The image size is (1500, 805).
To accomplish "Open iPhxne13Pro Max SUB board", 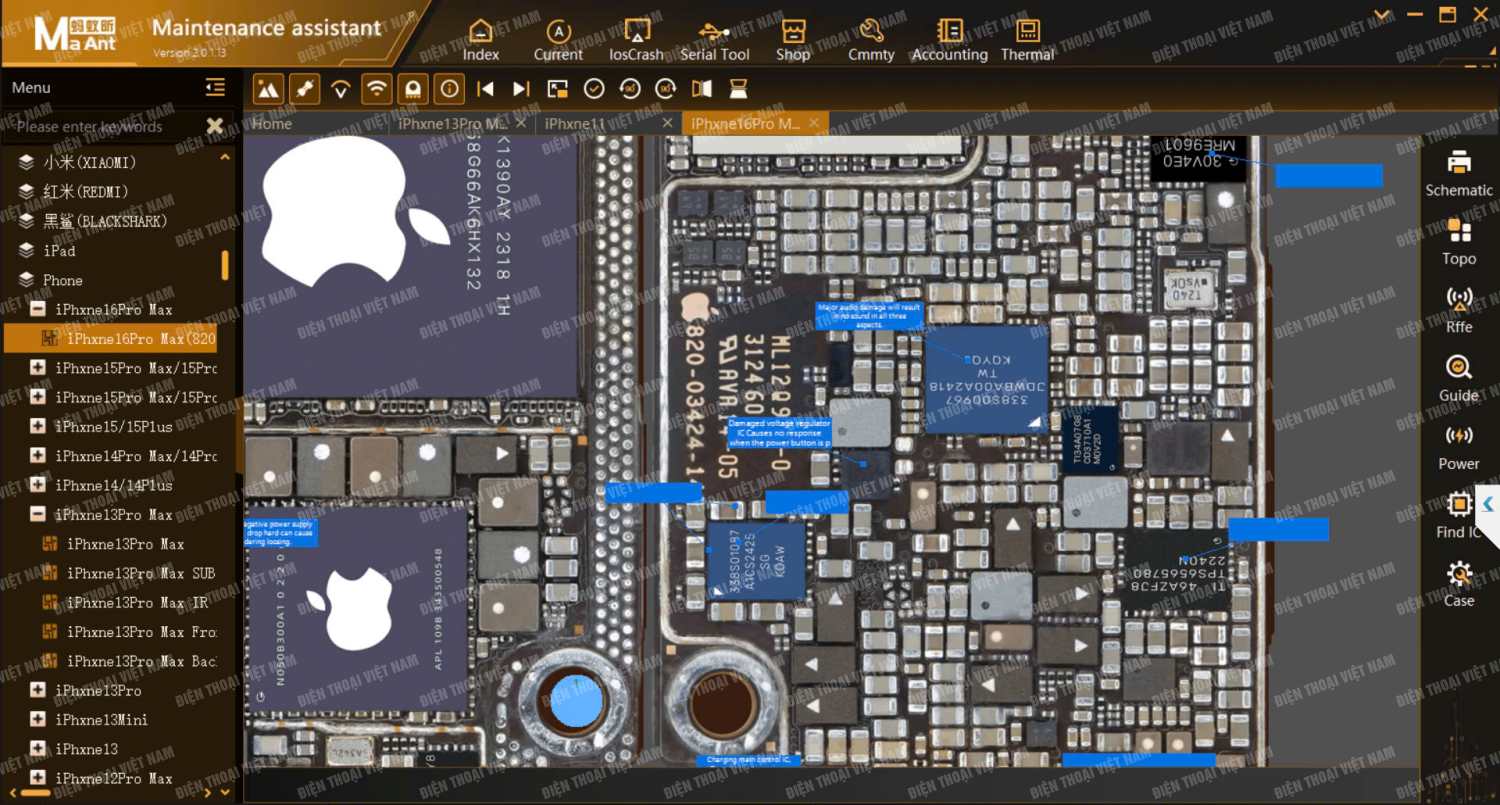I will [x=141, y=573].
